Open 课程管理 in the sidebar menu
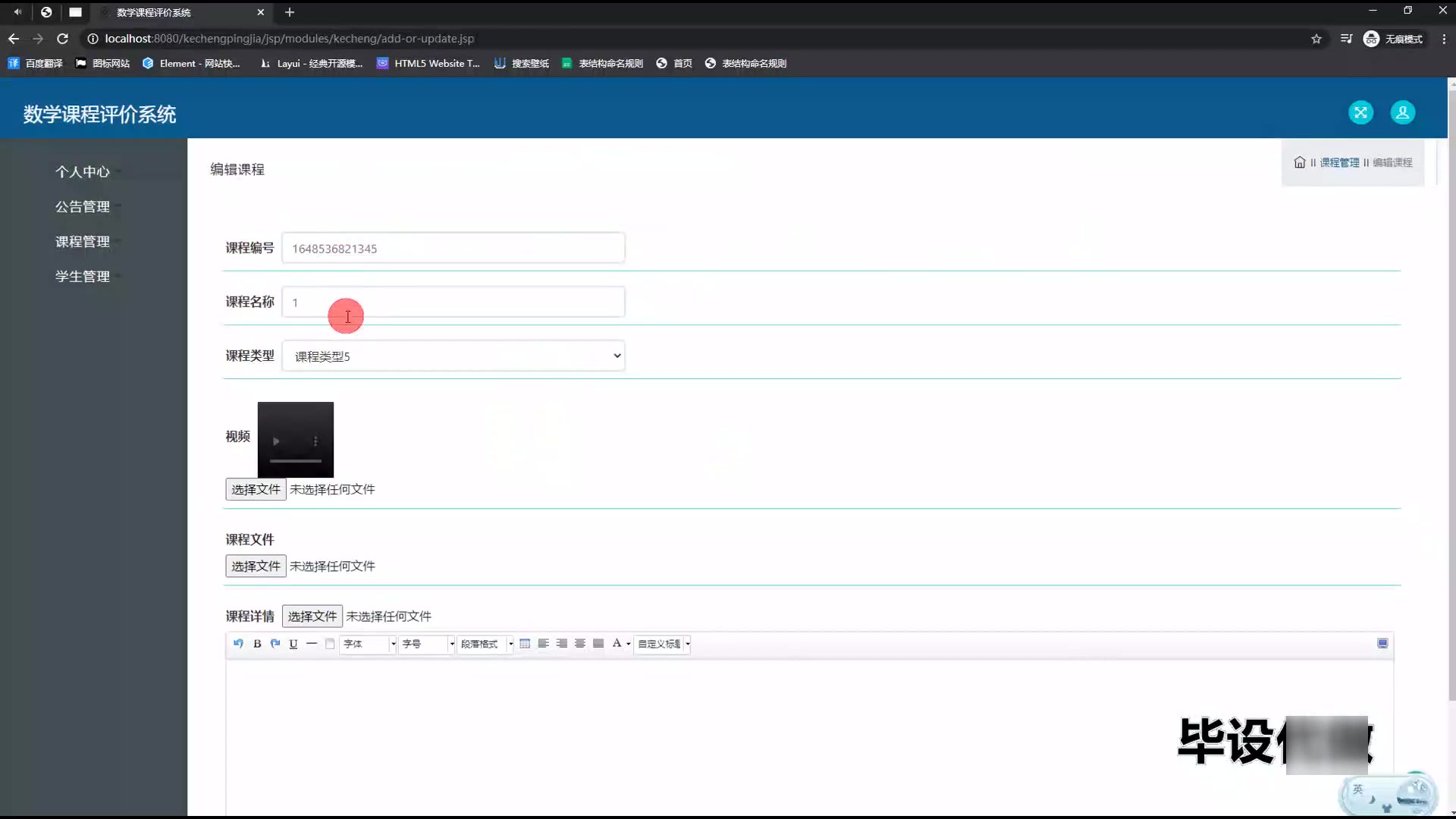Image resolution: width=1456 pixels, height=819 pixels. (x=83, y=241)
